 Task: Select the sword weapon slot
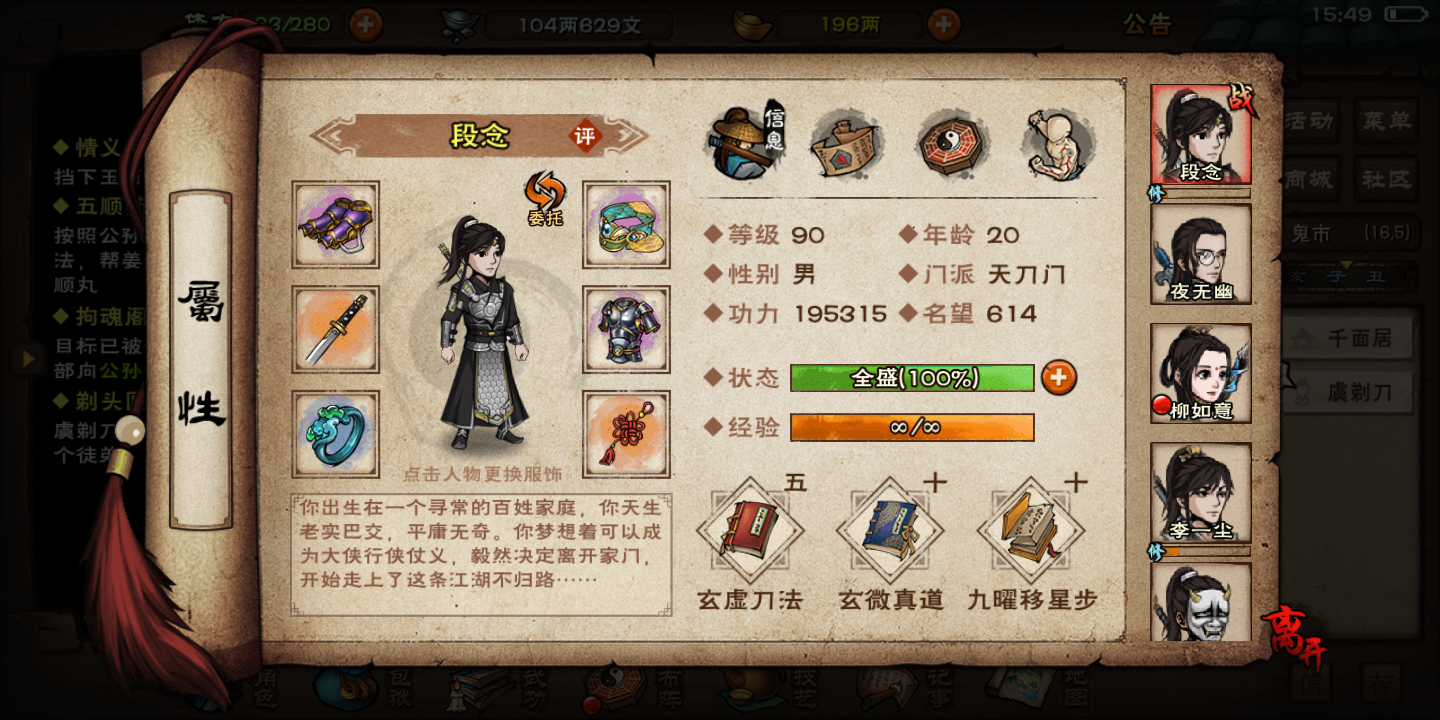(336, 330)
